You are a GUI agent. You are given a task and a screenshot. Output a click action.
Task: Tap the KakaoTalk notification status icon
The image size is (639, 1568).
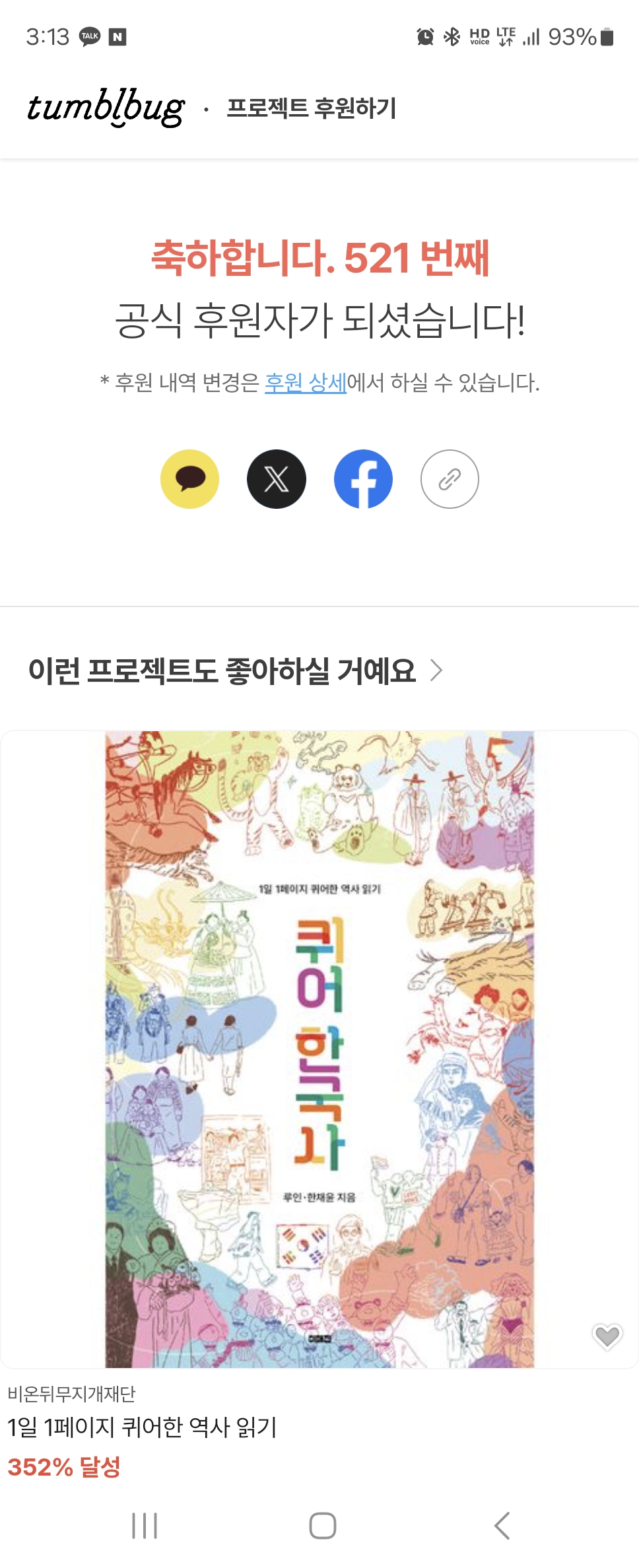[90, 37]
